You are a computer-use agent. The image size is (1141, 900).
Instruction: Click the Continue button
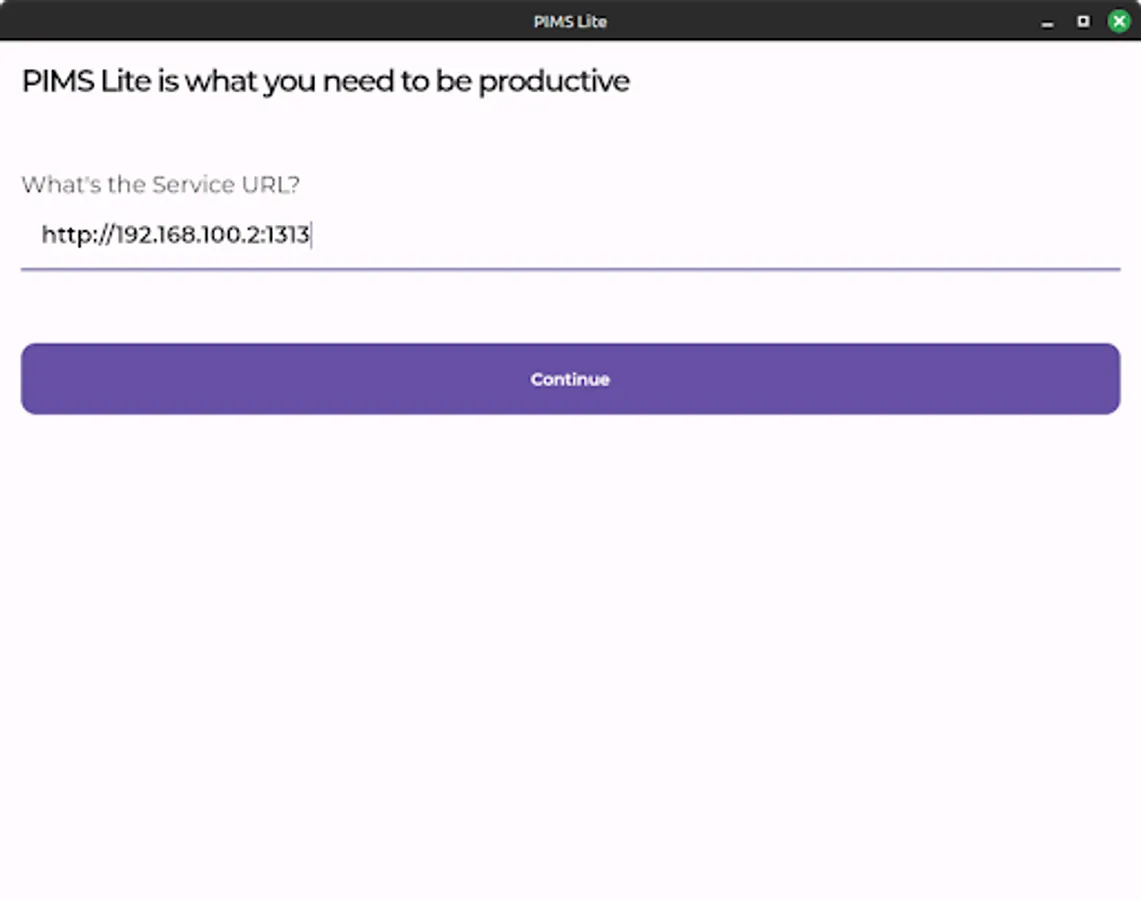(x=570, y=379)
